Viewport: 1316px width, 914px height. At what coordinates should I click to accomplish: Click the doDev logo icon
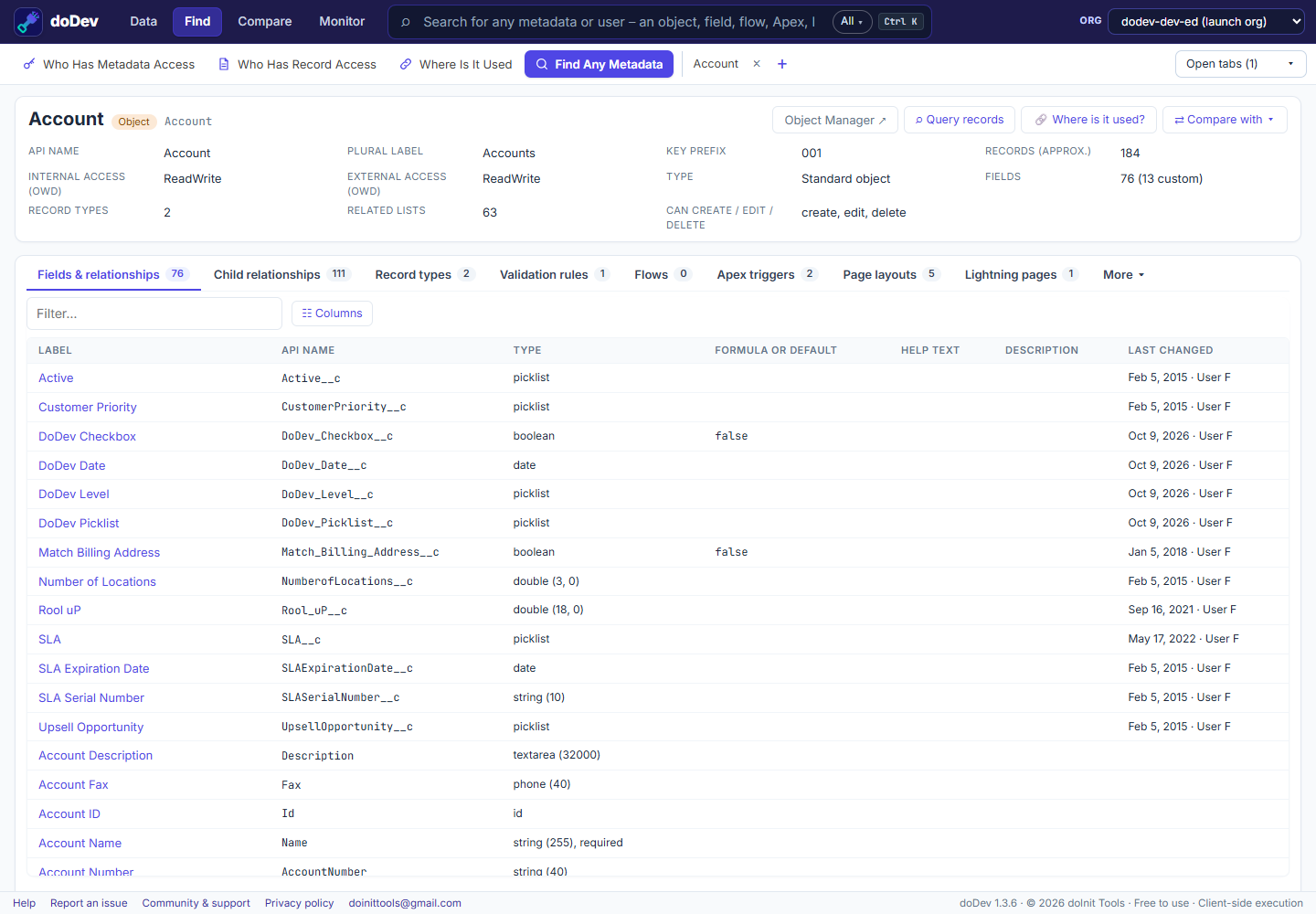coord(28,22)
